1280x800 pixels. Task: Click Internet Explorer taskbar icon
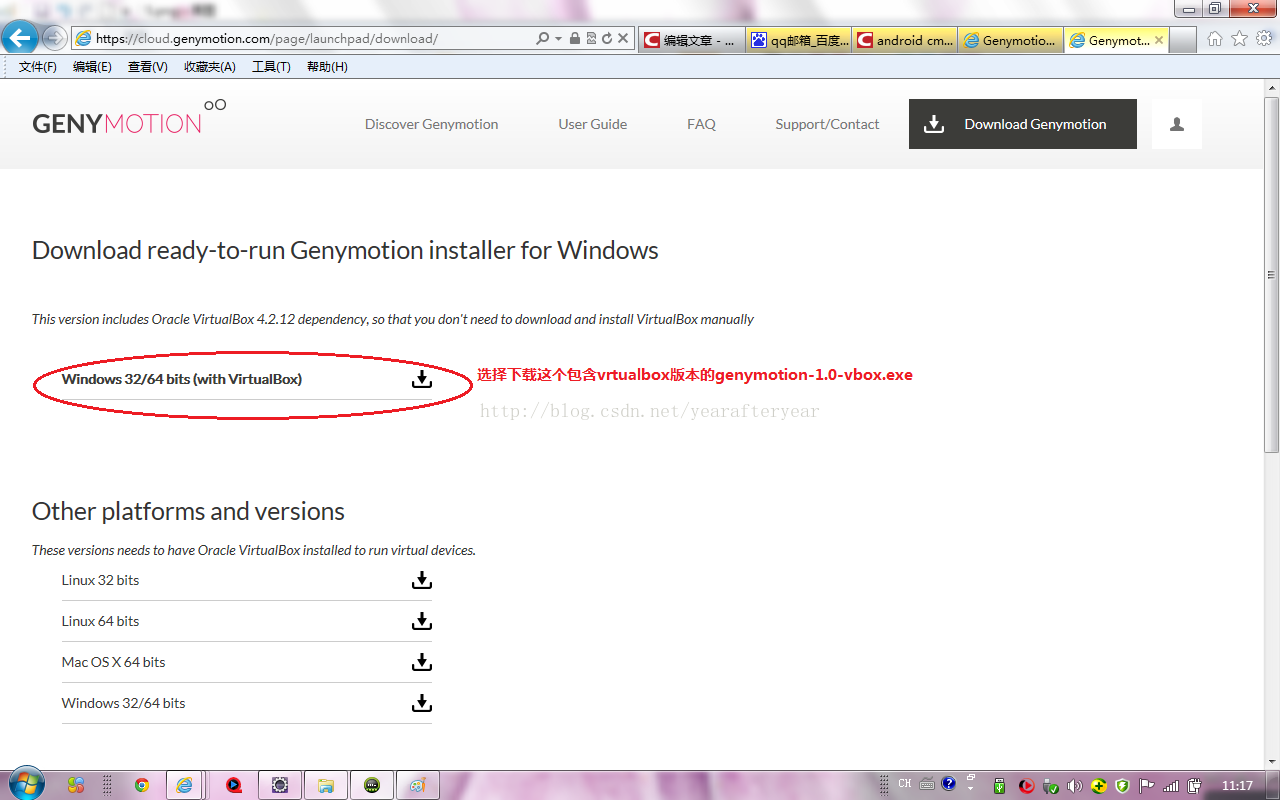[184, 785]
